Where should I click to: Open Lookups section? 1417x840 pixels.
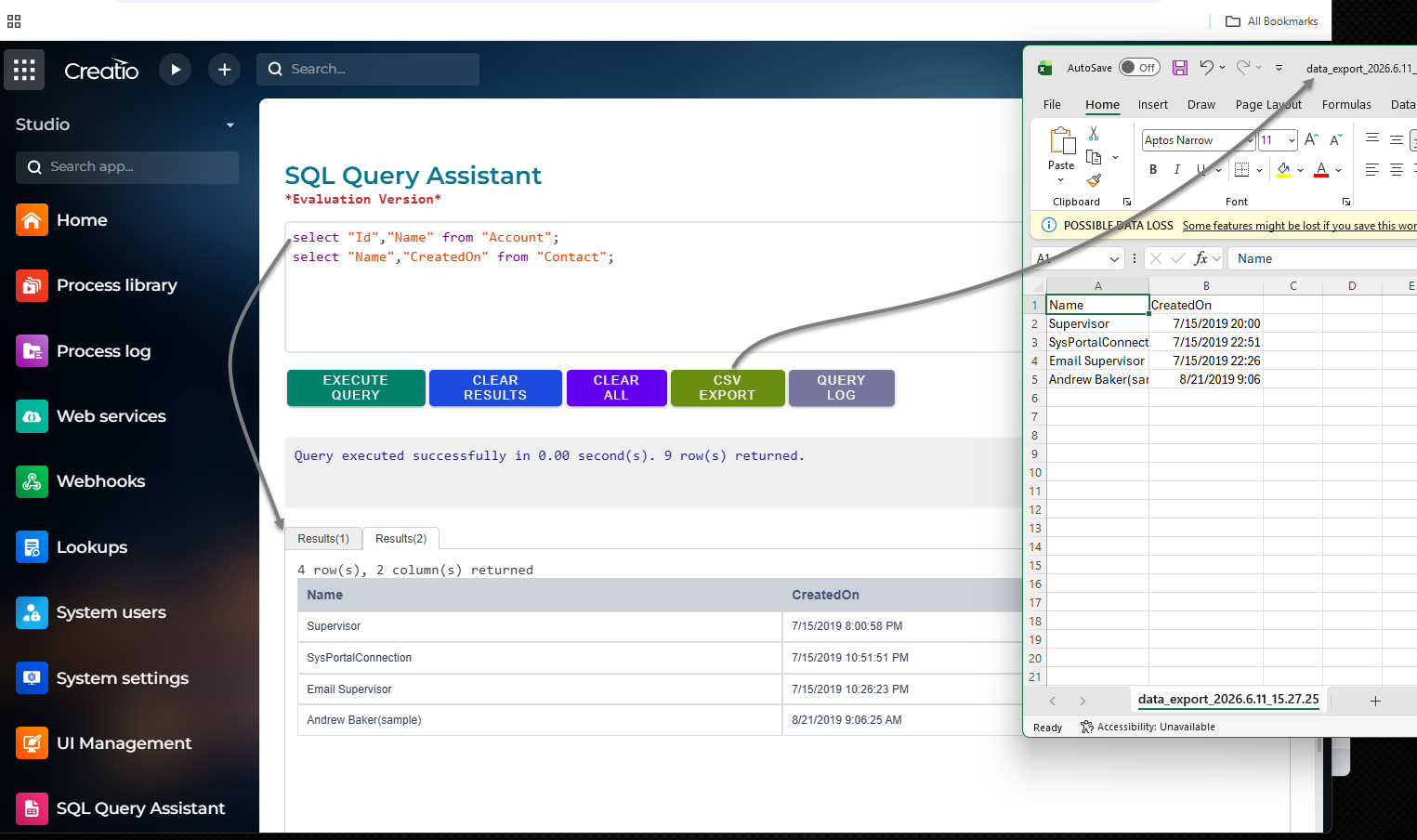pyautogui.click(x=72, y=547)
